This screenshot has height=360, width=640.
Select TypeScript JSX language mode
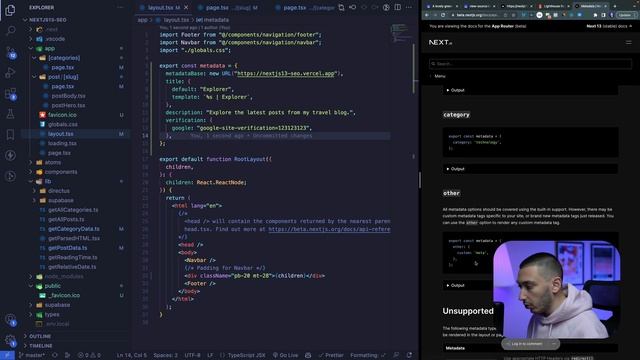pos(243,356)
